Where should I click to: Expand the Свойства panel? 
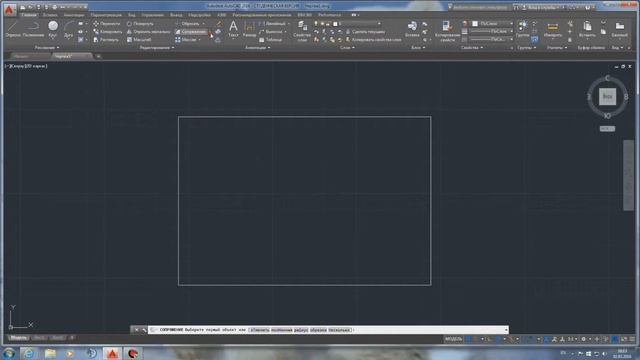(x=472, y=48)
